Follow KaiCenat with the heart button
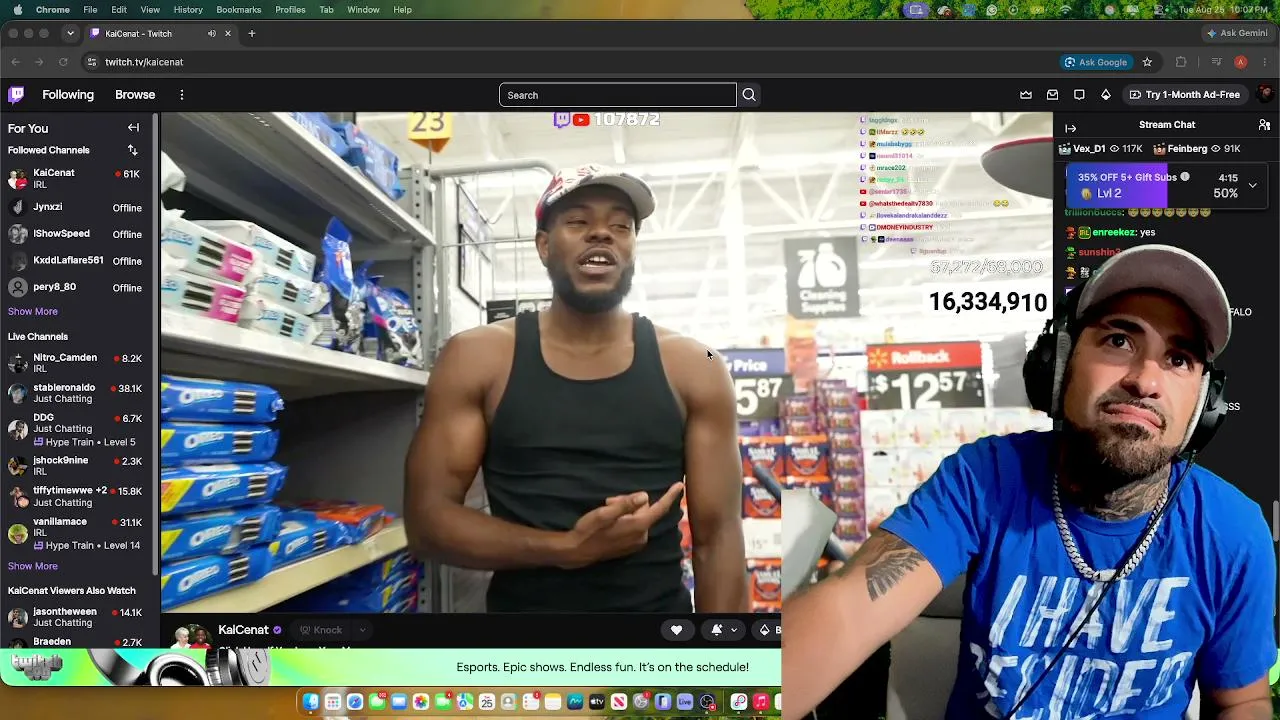Screen dimensions: 1280x720 [x=676, y=630]
